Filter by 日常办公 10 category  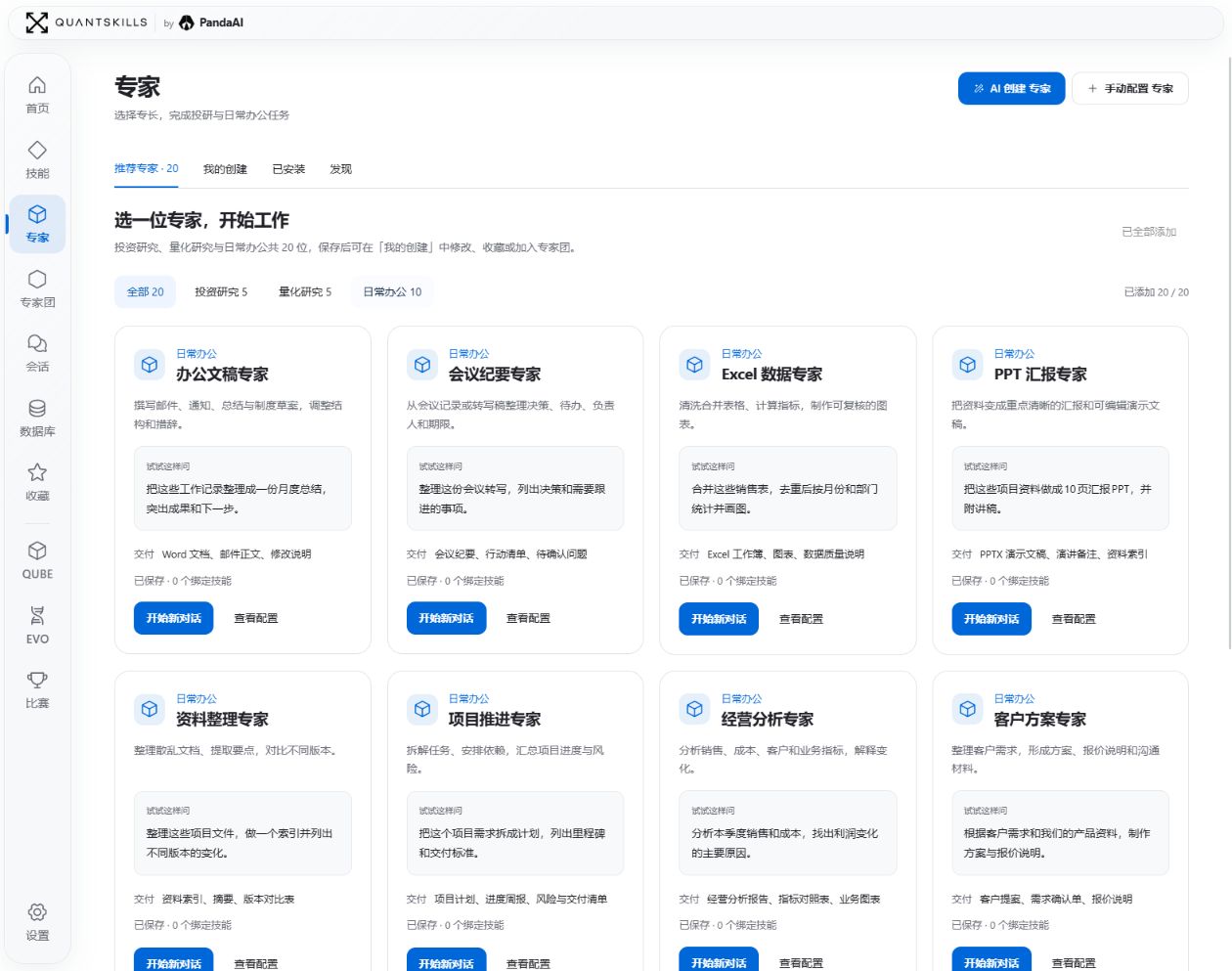(x=392, y=291)
